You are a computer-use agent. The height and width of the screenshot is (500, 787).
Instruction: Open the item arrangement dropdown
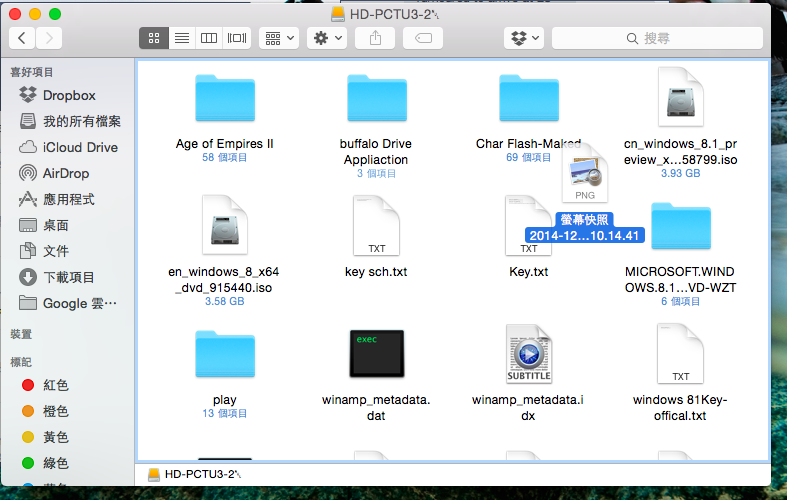coord(279,38)
